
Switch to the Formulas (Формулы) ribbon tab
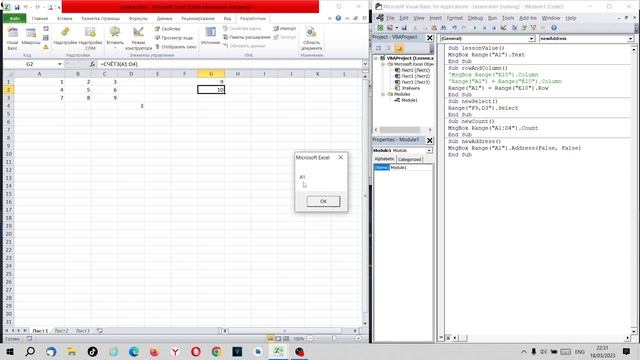tap(138, 18)
